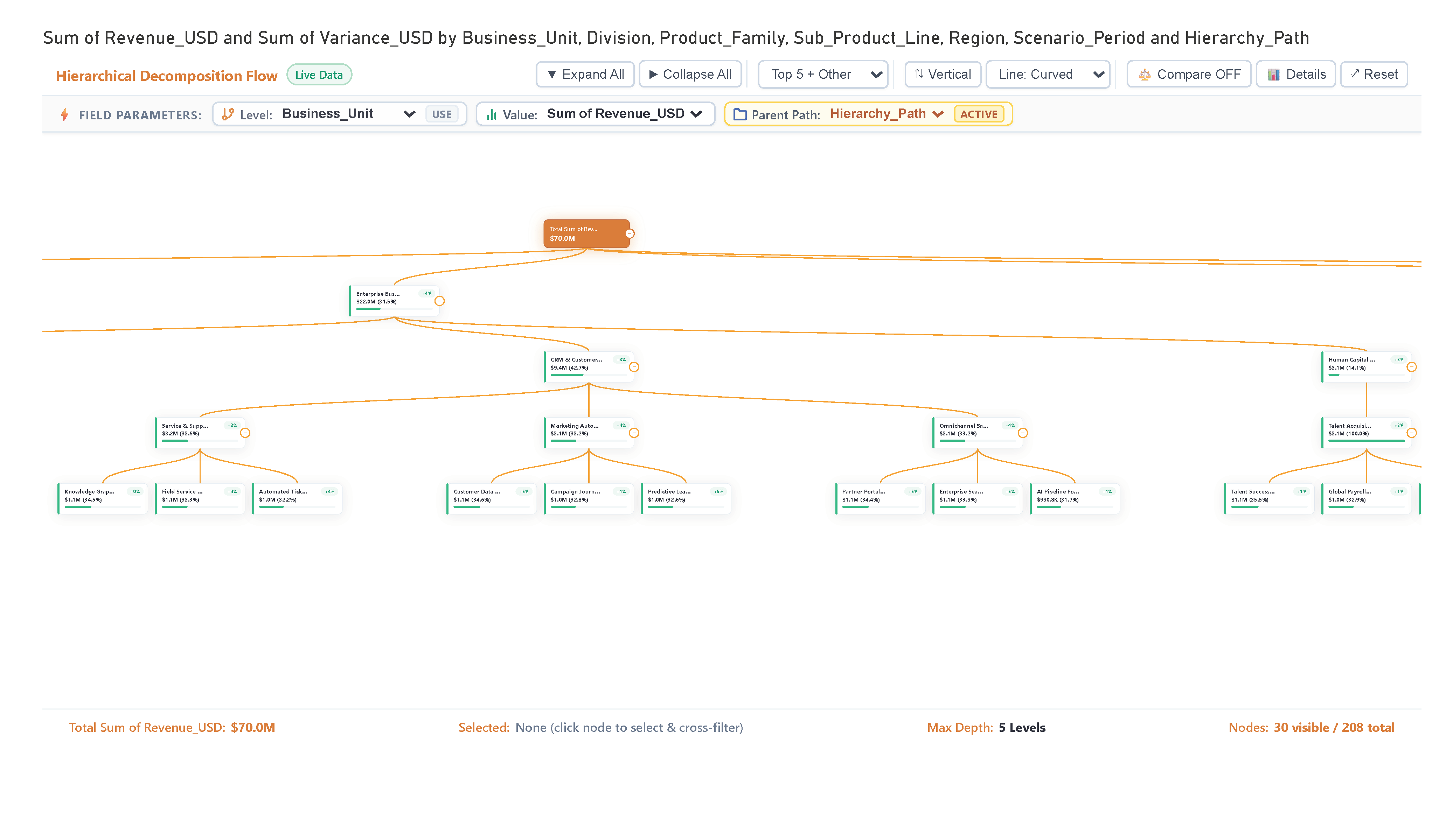Switch layout with the Vertical button

[943, 74]
